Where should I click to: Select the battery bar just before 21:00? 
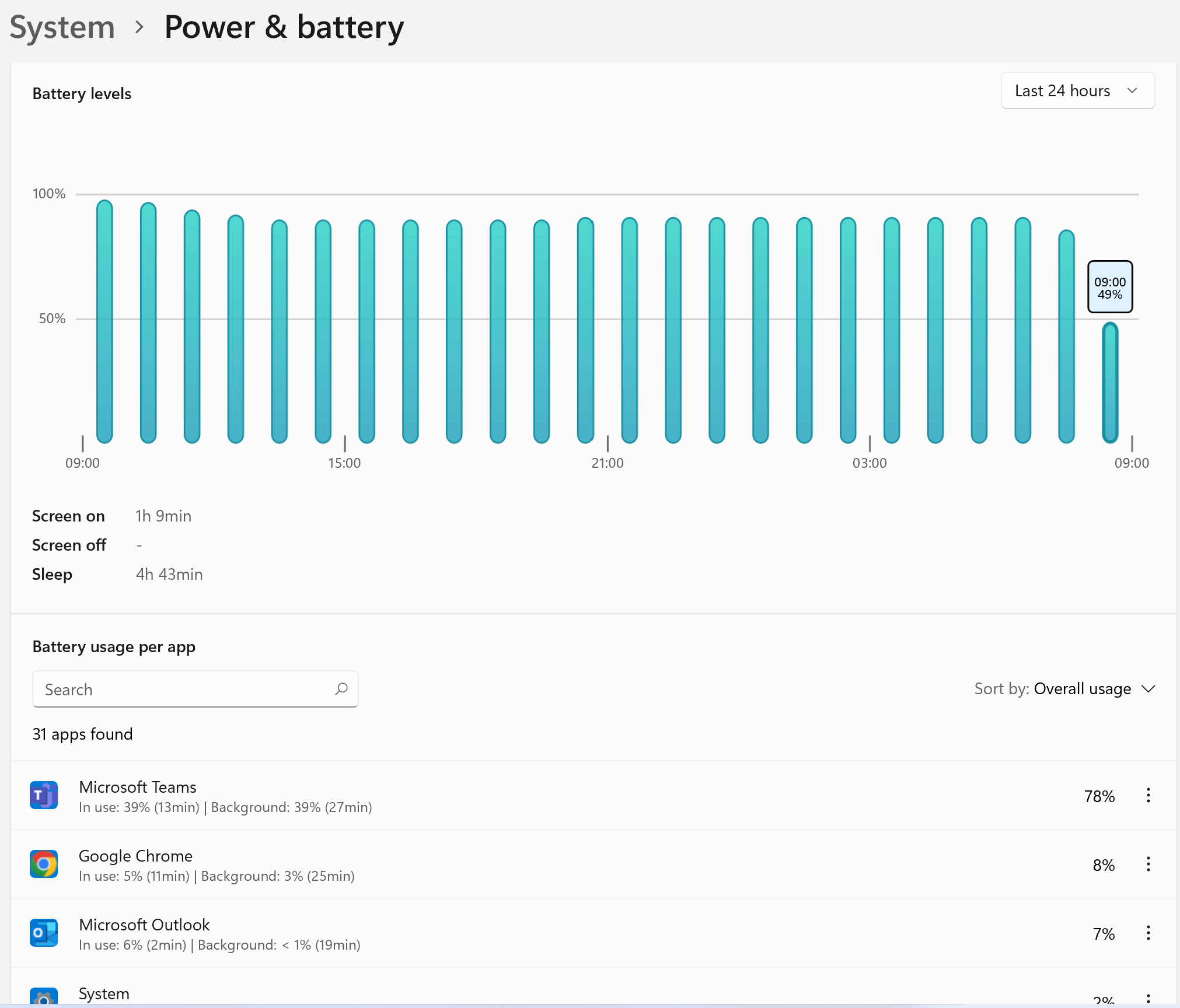pyautogui.click(x=585, y=330)
